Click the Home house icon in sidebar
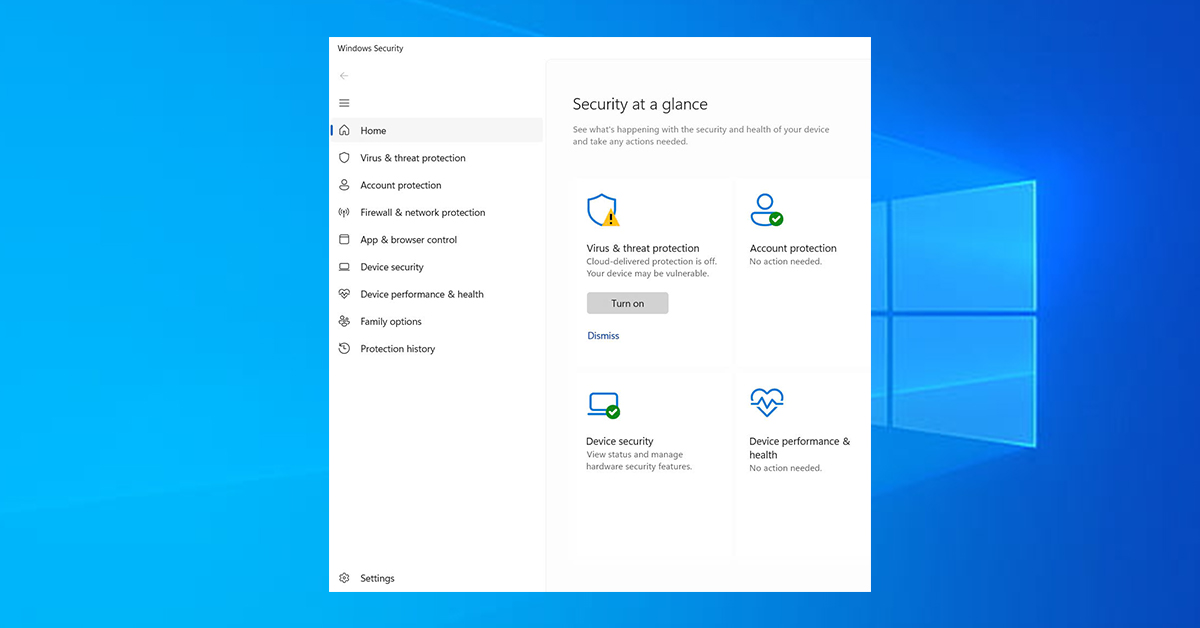 (x=344, y=130)
